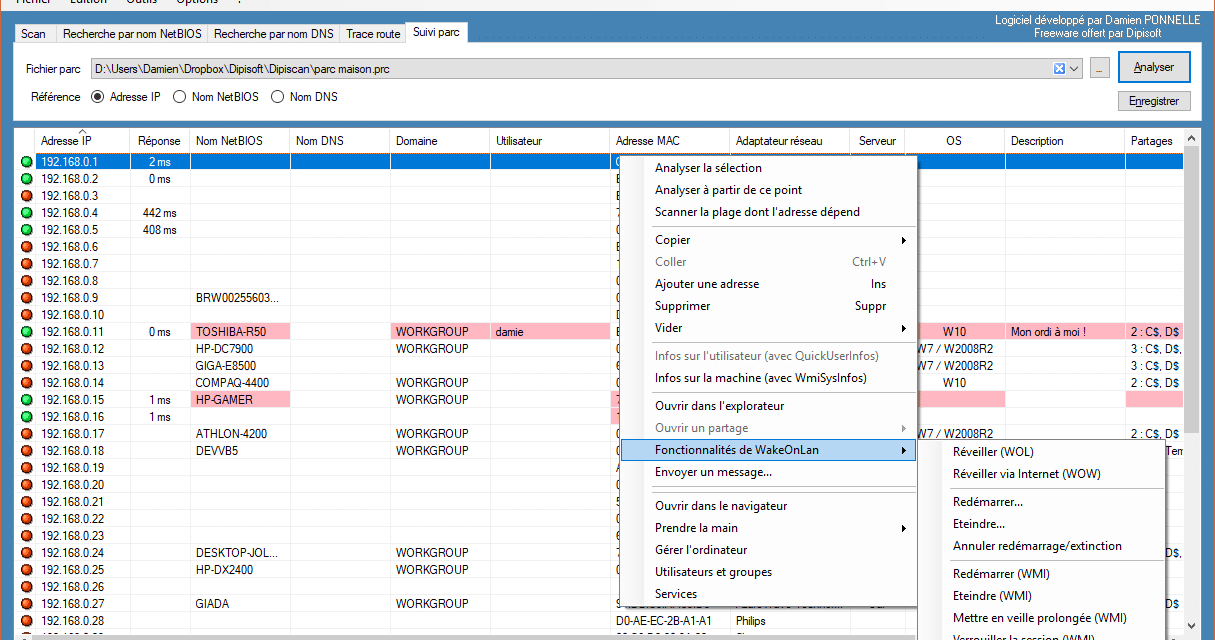
Task: Click green status icon for 192.168.0.1
Action: coord(25,161)
